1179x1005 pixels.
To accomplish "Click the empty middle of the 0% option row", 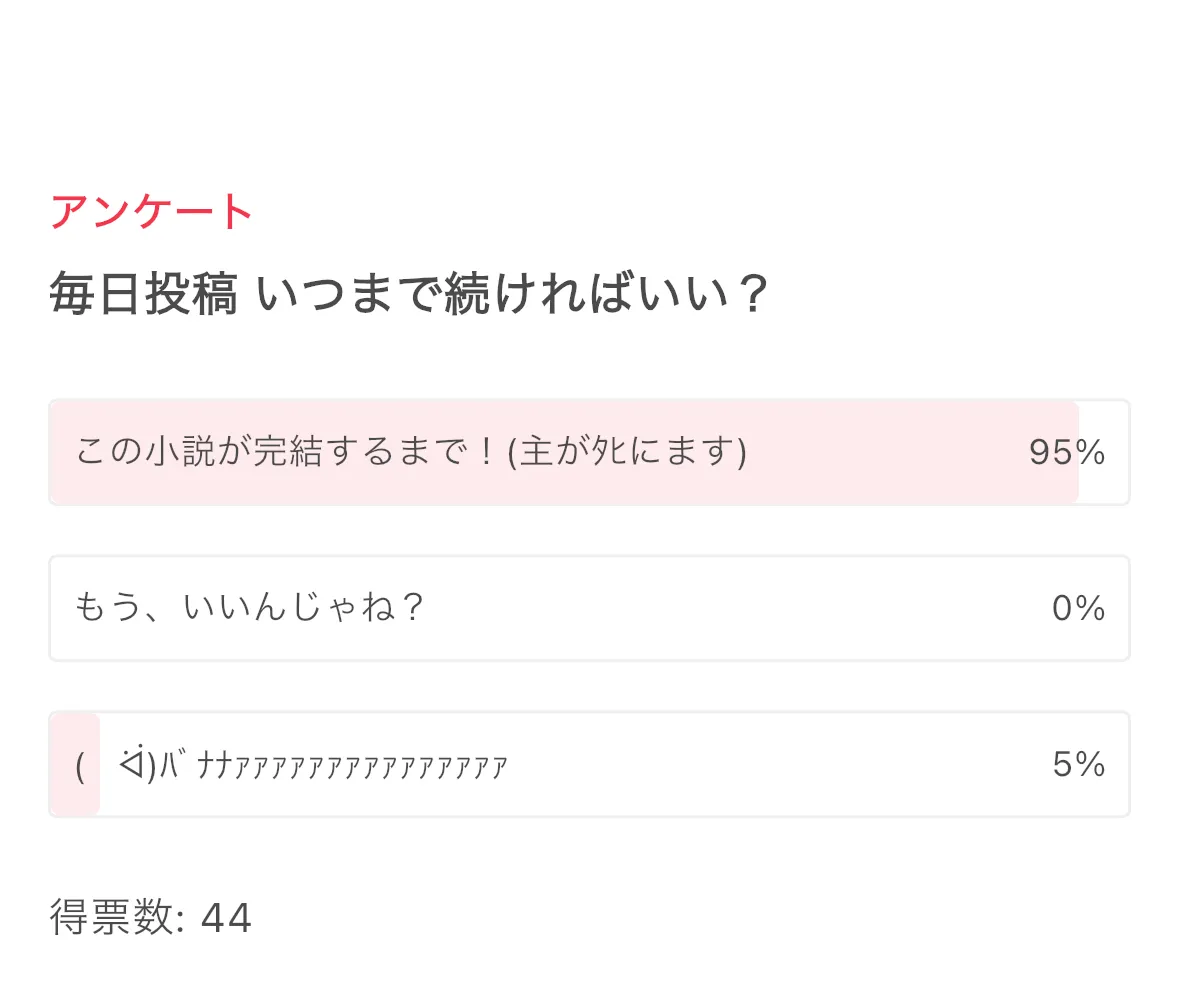I will [x=737, y=608].
